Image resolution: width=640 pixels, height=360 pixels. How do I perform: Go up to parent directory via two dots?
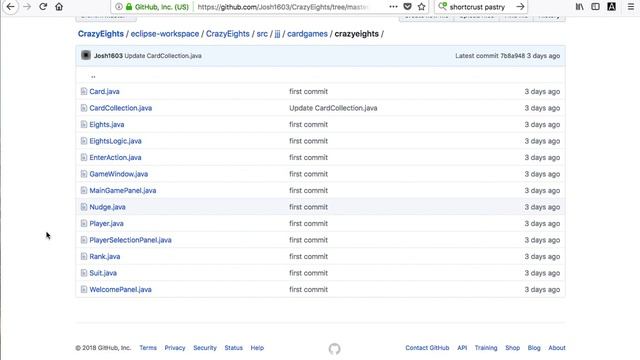(93, 76)
